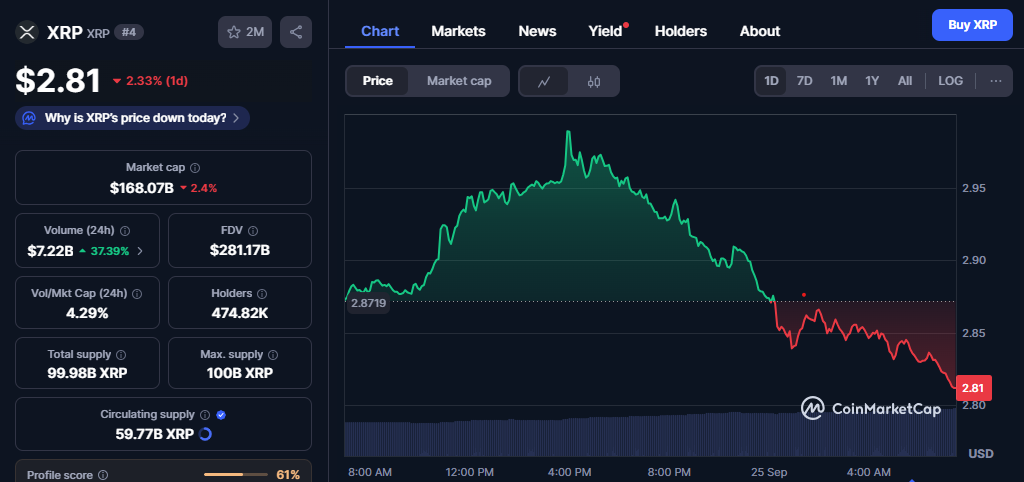Screen dimensions: 1024x482
Task: Click AI icon in price question banner
Action: (x=29, y=118)
